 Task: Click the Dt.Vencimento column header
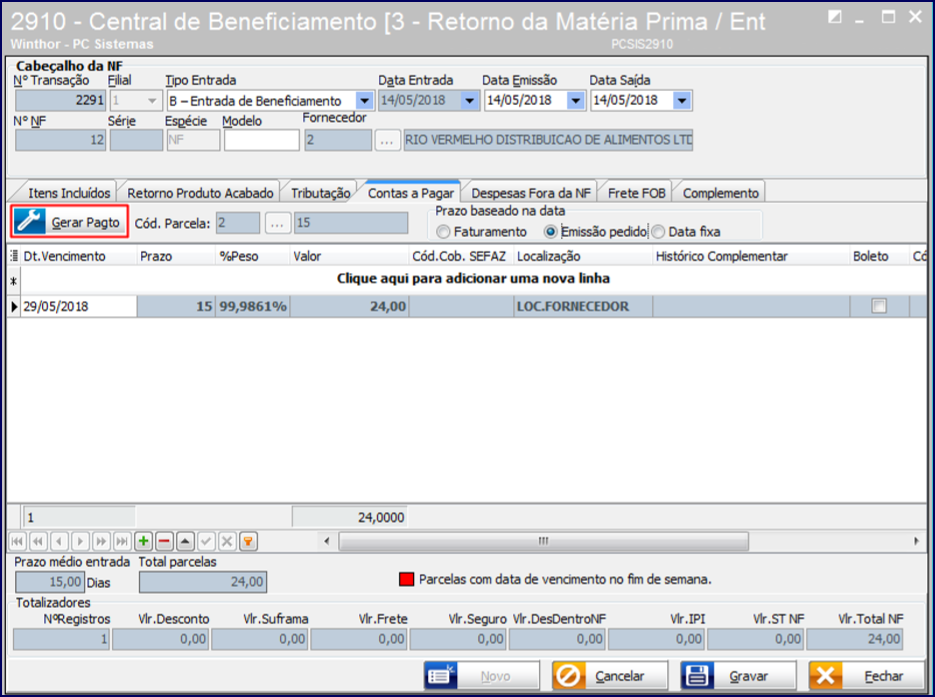(x=79, y=256)
